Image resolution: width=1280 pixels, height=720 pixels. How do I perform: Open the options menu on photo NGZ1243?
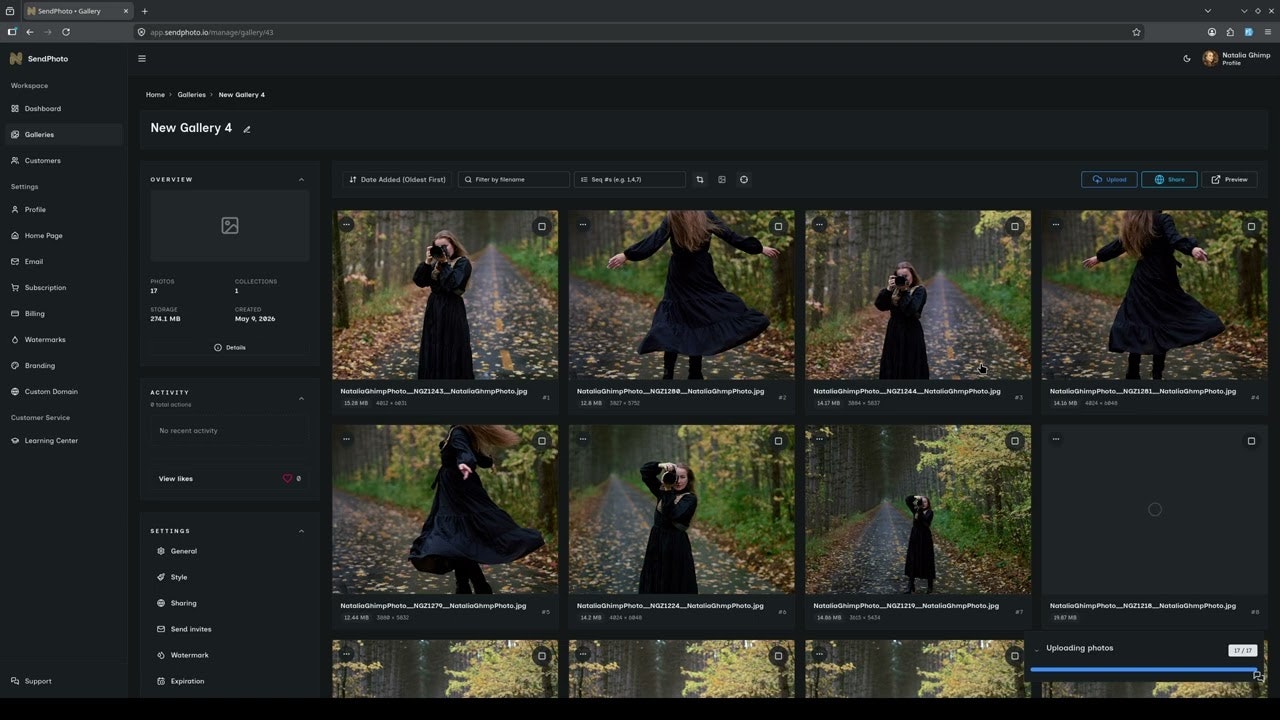pyautogui.click(x=346, y=225)
